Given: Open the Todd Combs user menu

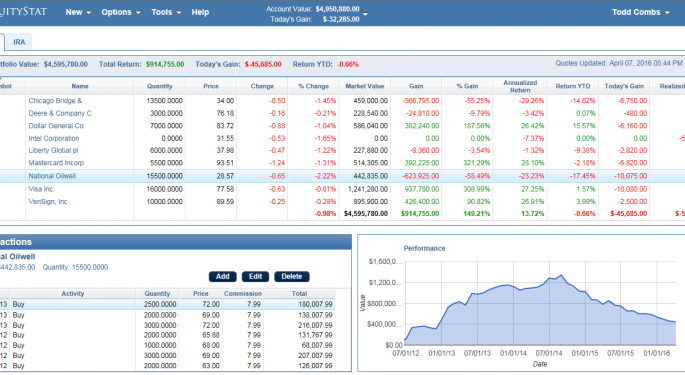Looking at the screenshot, I should [x=640, y=12].
